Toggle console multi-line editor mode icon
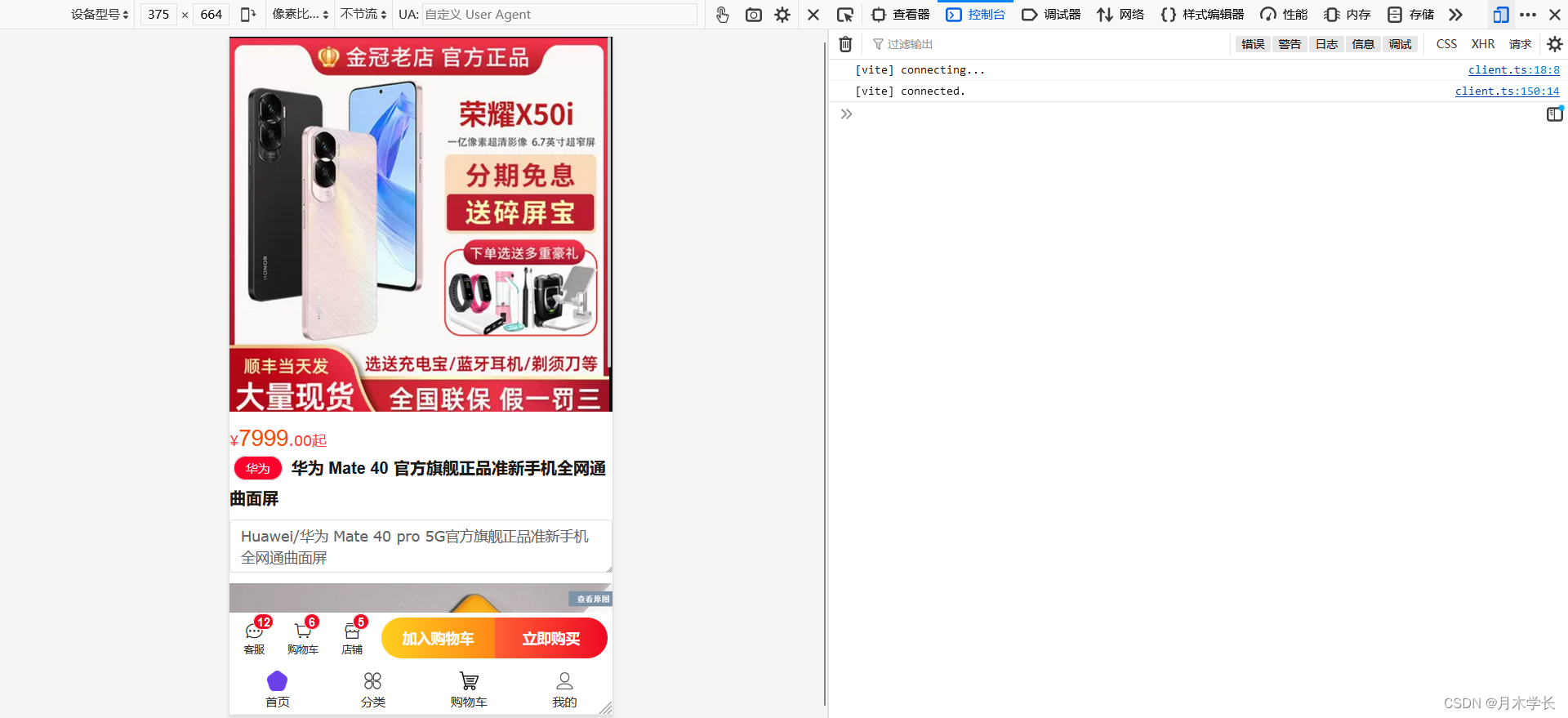 click(1555, 114)
